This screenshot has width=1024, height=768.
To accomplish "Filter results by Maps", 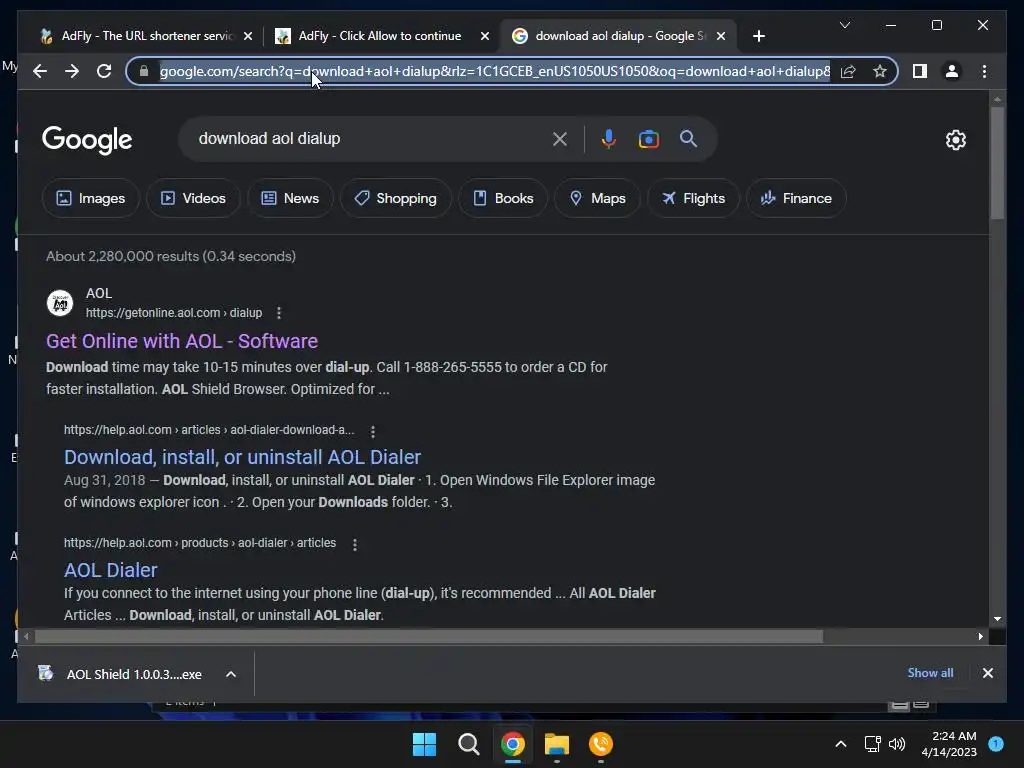I will click(x=597, y=198).
